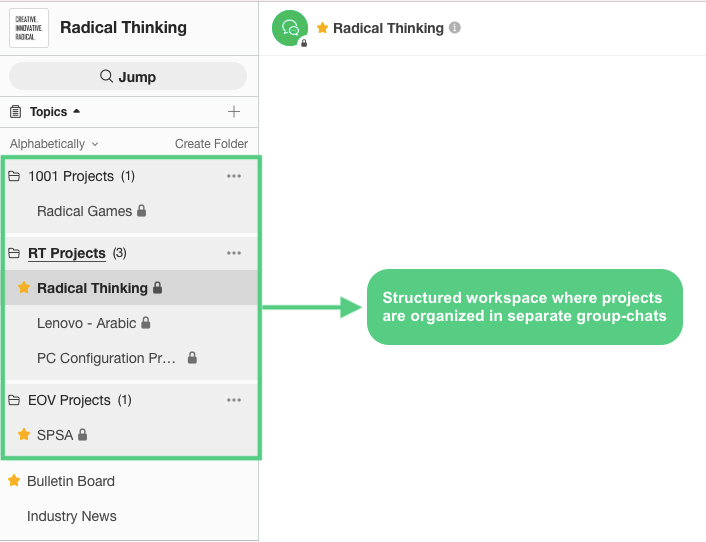Click the Creative Innovative Radical team logo
The image size is (706, 542).
coord(29,28)
